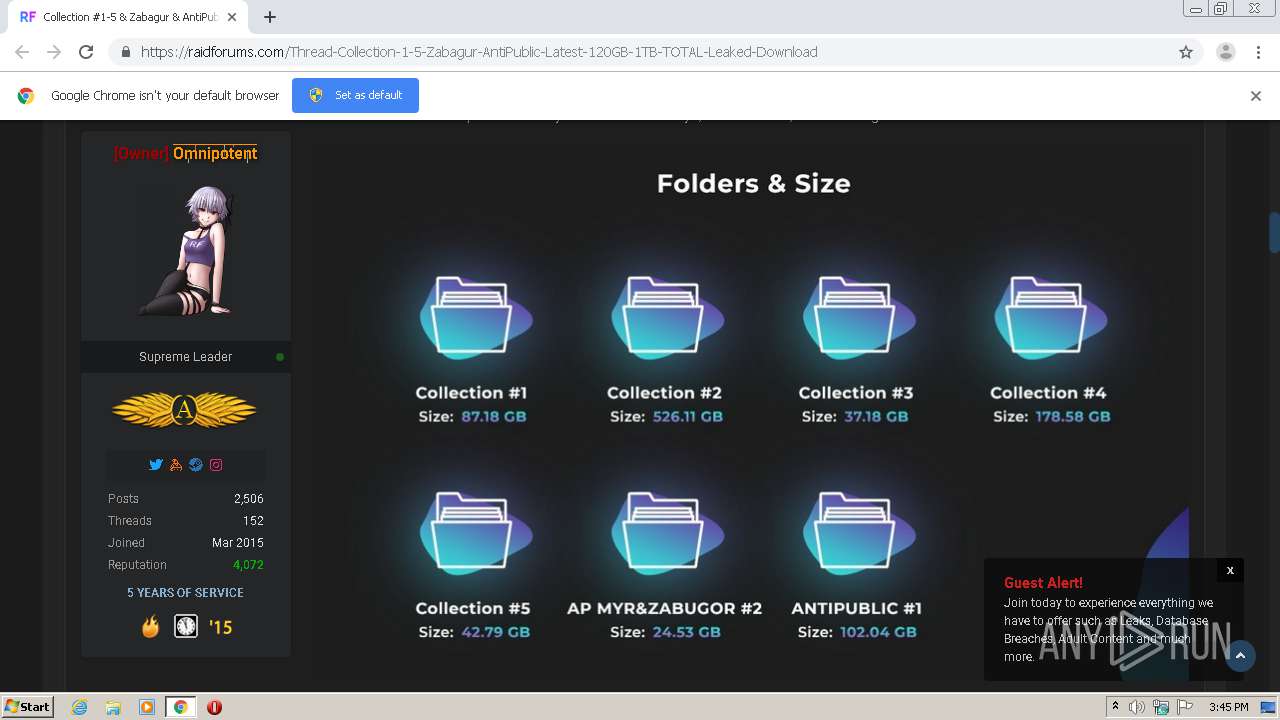View site security lock info
This screenshot has width=1280, height=720.
(125, 52)
